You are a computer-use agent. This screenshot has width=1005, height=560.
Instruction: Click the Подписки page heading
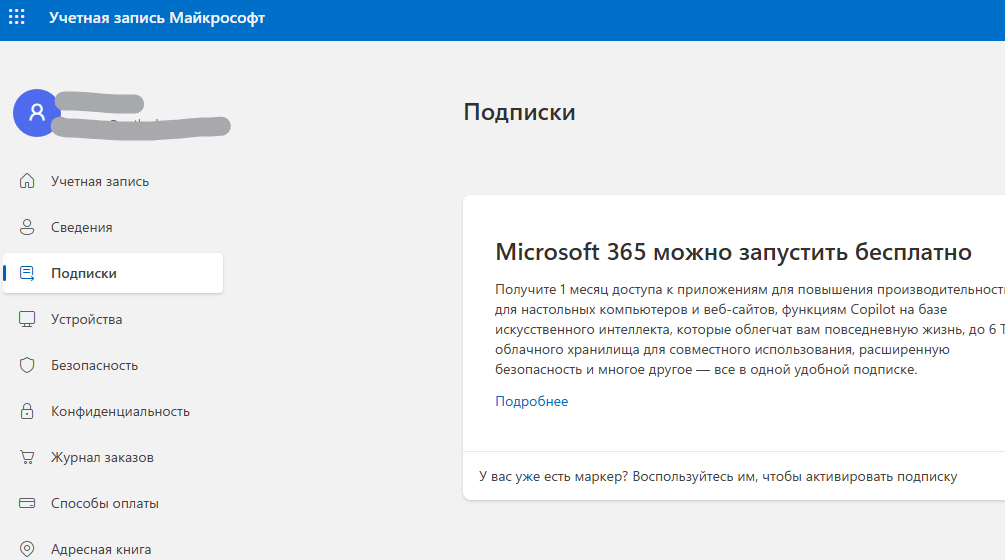pos(519,112)
